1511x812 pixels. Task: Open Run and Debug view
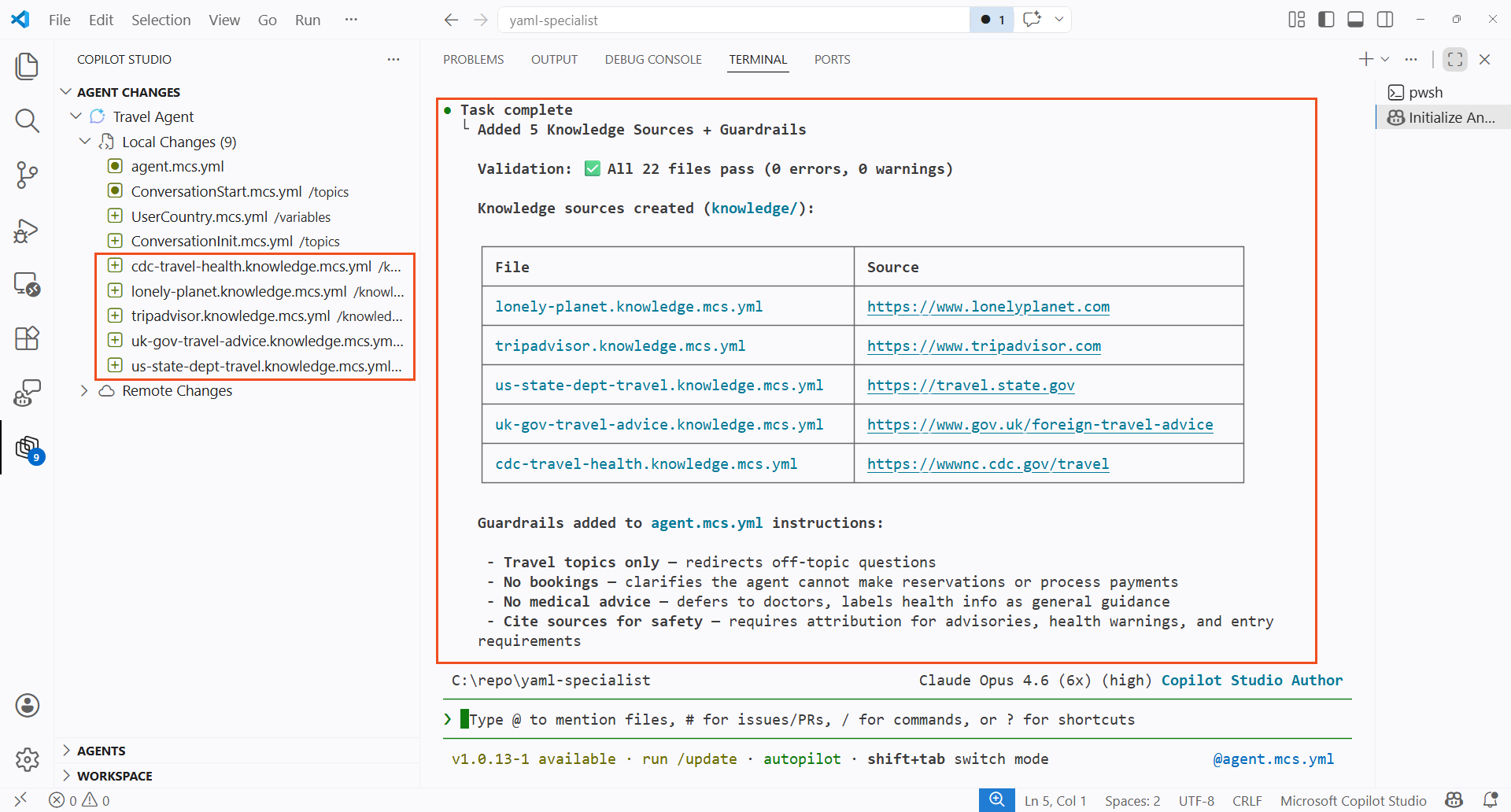click(27, 231)
